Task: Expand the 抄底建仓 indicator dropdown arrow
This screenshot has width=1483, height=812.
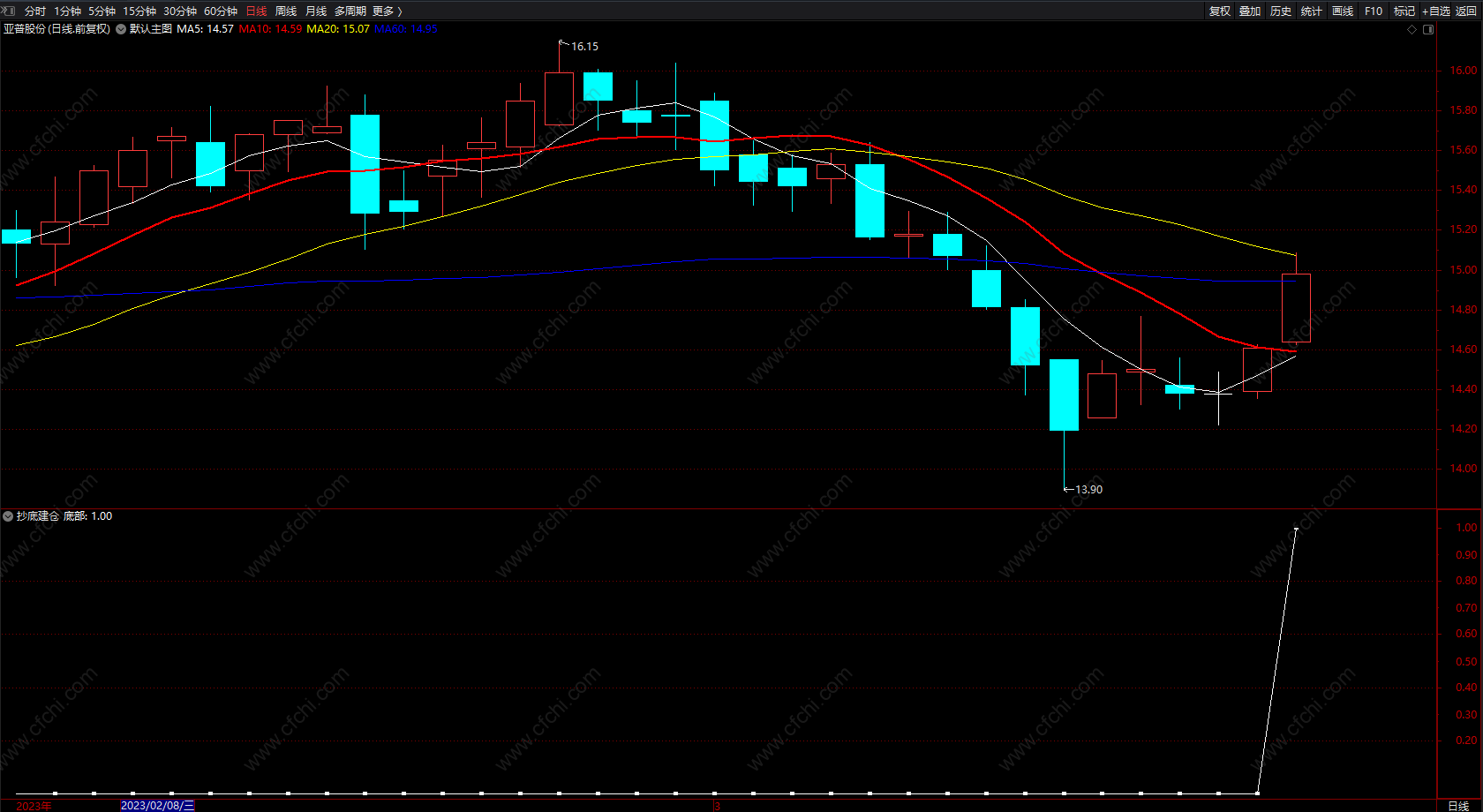Action: (8, 516)
